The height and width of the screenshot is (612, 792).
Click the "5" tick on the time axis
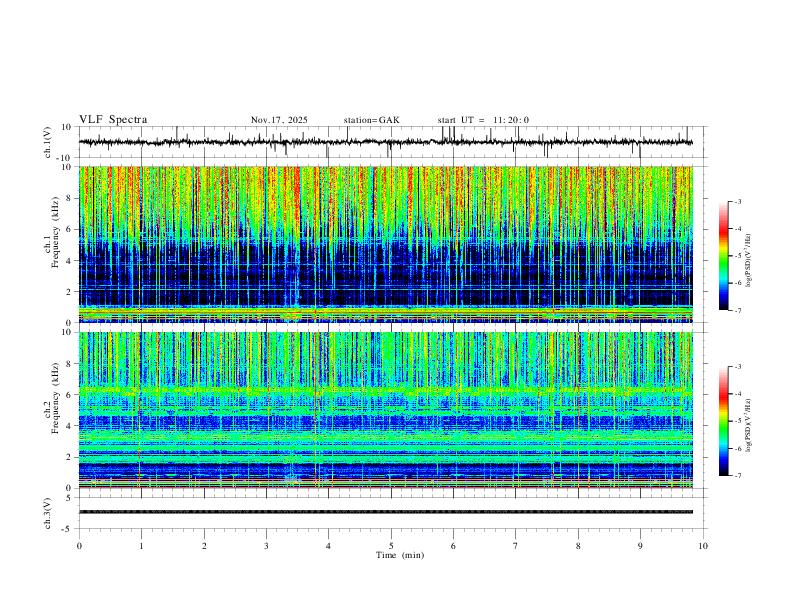[x=391, y=546]
